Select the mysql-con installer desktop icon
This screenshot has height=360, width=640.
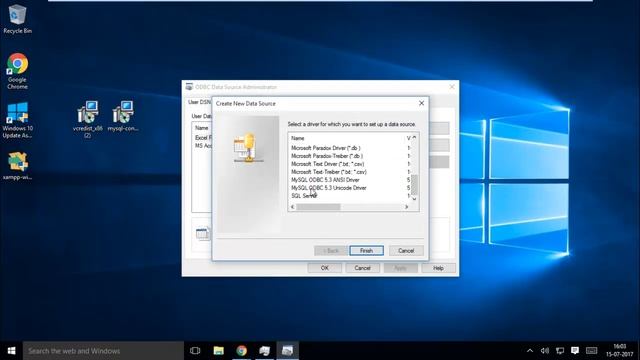pyautogui.click(x=123, y=116)
